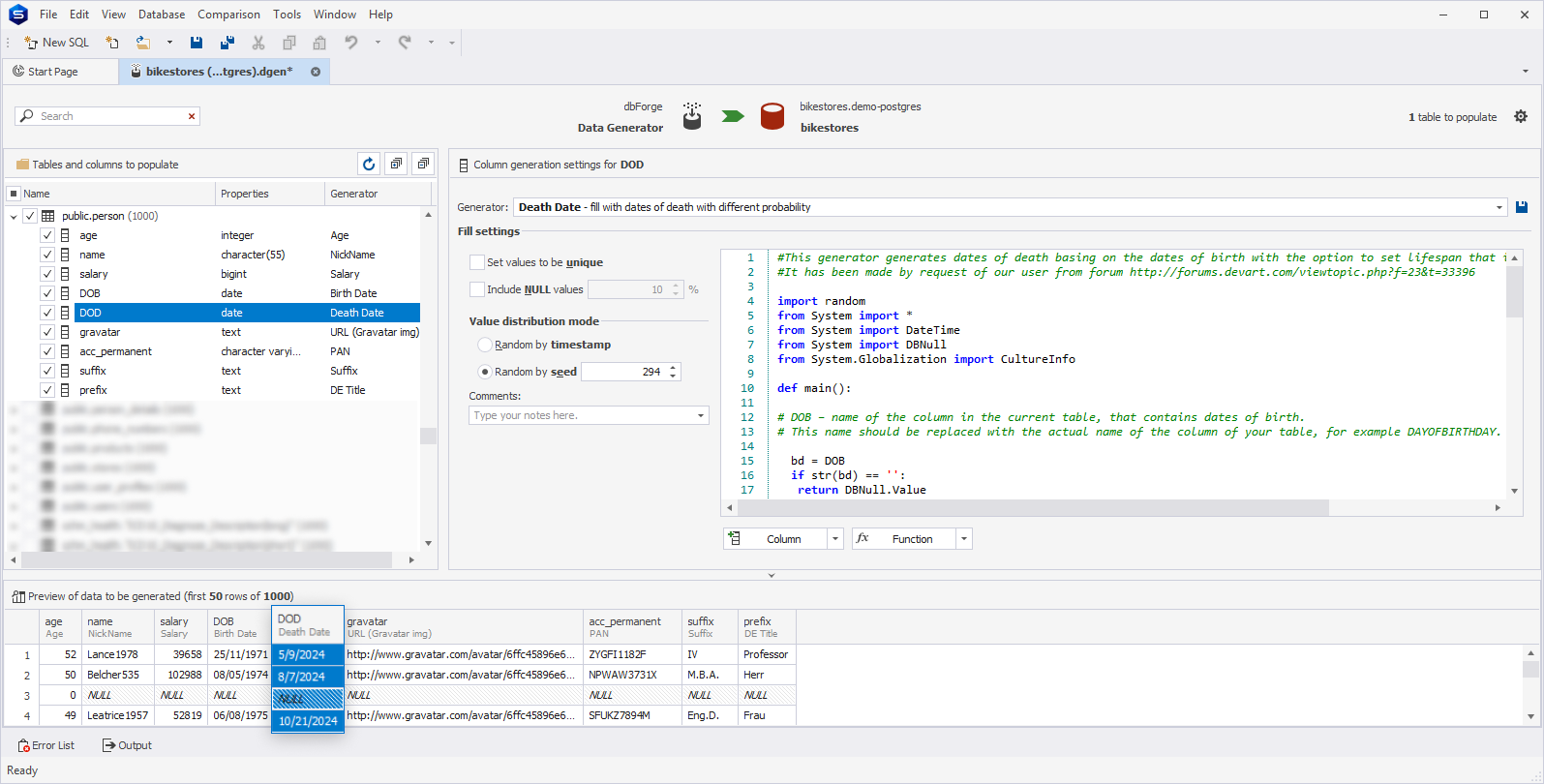
Task: Uncheck the DOB column checkbox
Action: point(47,293)
